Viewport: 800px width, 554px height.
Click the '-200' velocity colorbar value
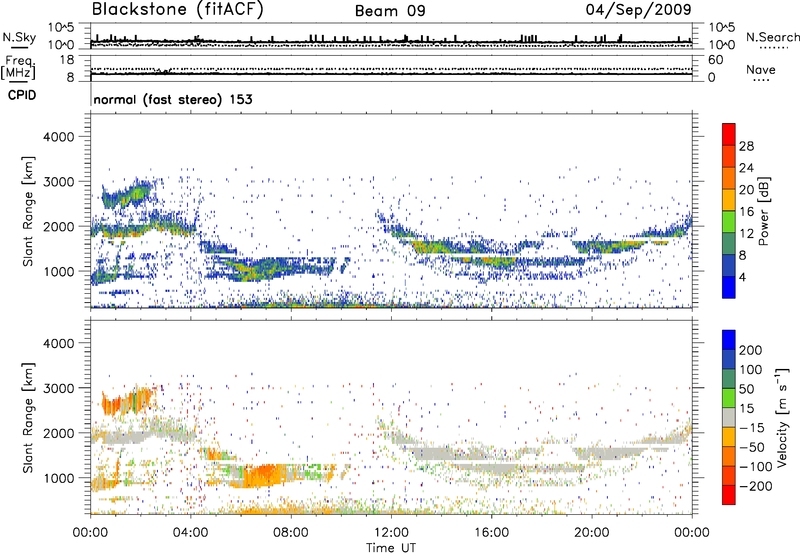(756, 487)
